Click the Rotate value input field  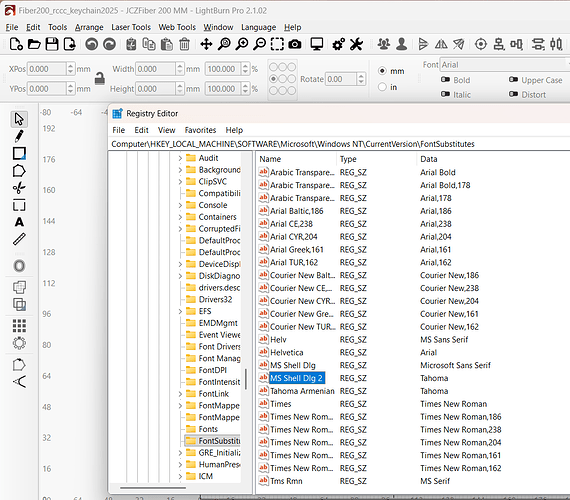[341, 79]
